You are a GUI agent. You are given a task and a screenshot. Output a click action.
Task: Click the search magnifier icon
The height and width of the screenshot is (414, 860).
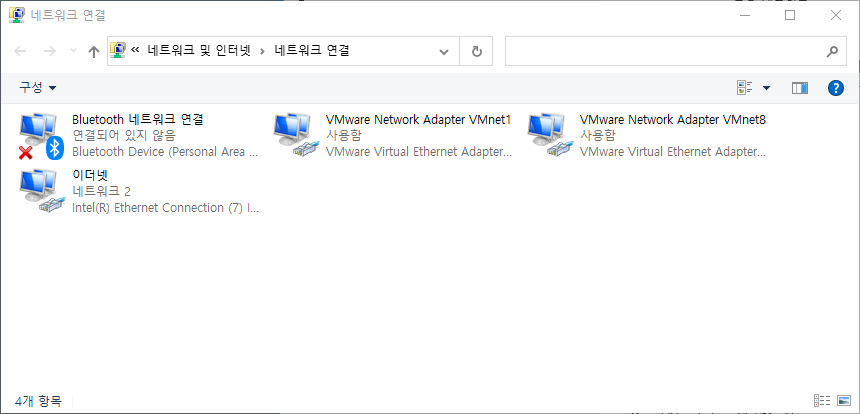pos(832,52)
